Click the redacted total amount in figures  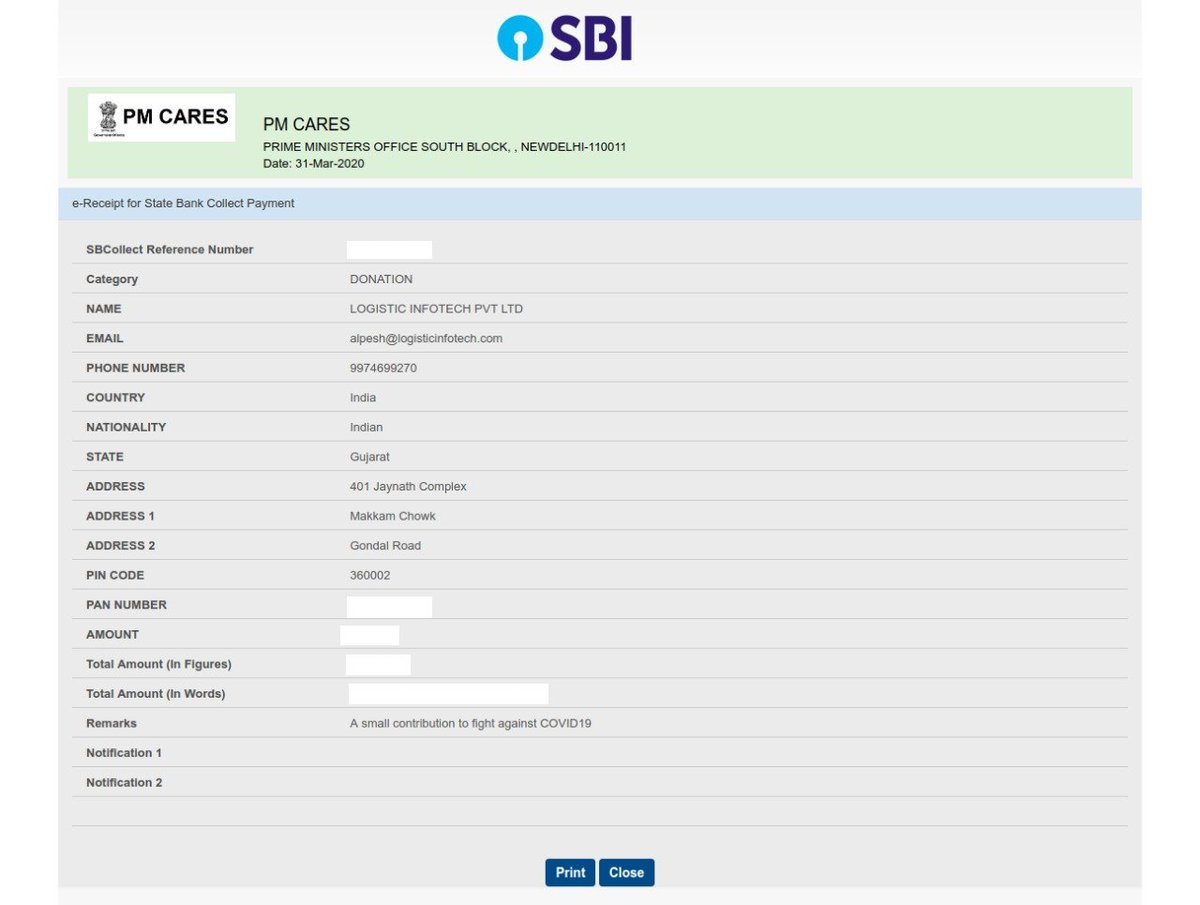pos(378,665)
